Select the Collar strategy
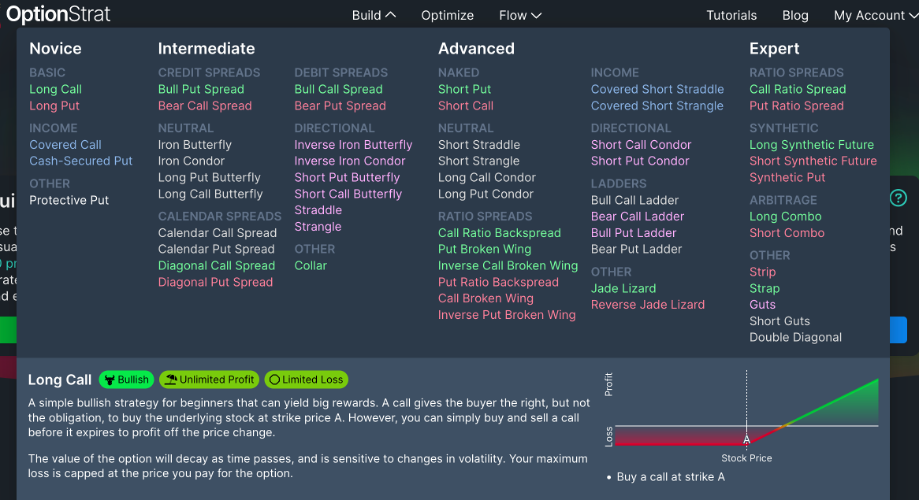The height and width of the screenshot is (500, 920). (310, 265)
